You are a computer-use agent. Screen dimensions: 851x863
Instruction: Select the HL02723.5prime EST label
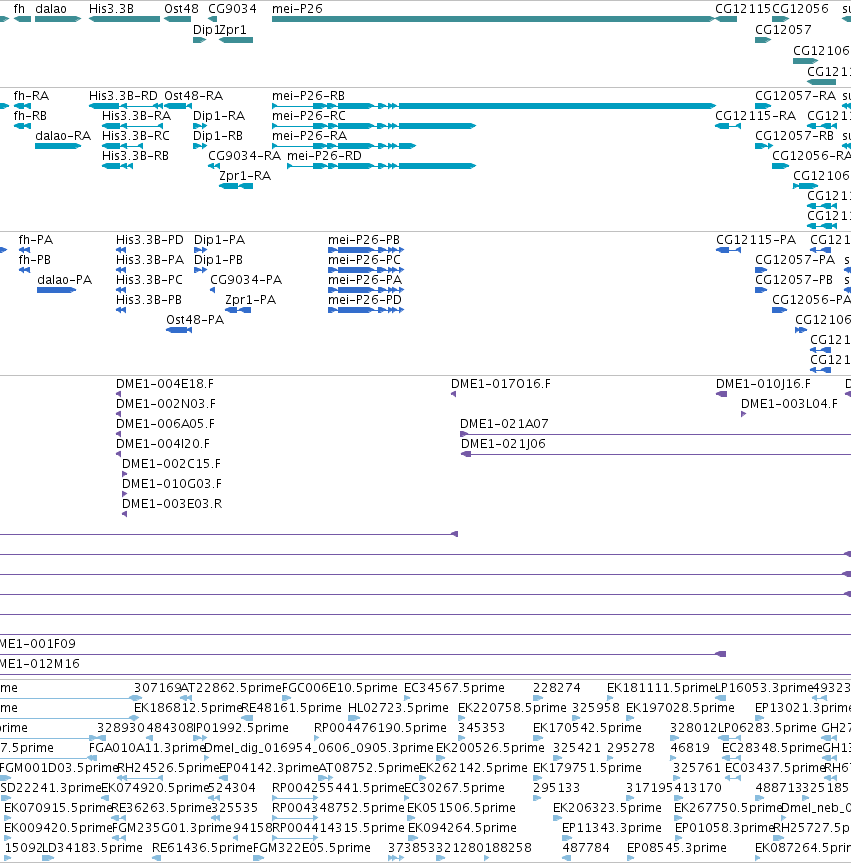pyautogui.click(x=398, y=708)
